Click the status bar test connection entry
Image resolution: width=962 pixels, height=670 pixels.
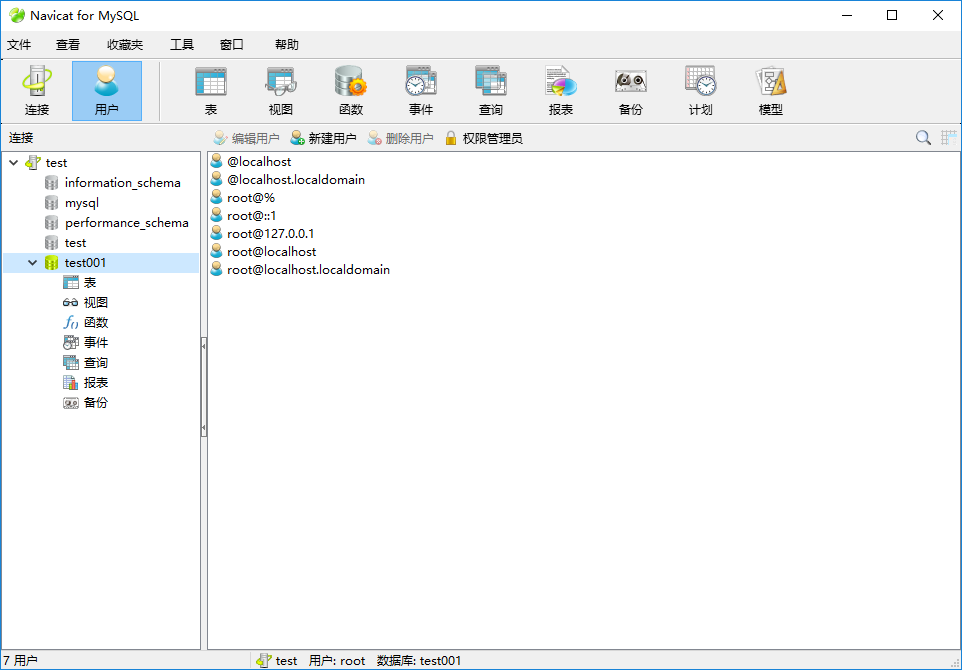click(277, 661)
